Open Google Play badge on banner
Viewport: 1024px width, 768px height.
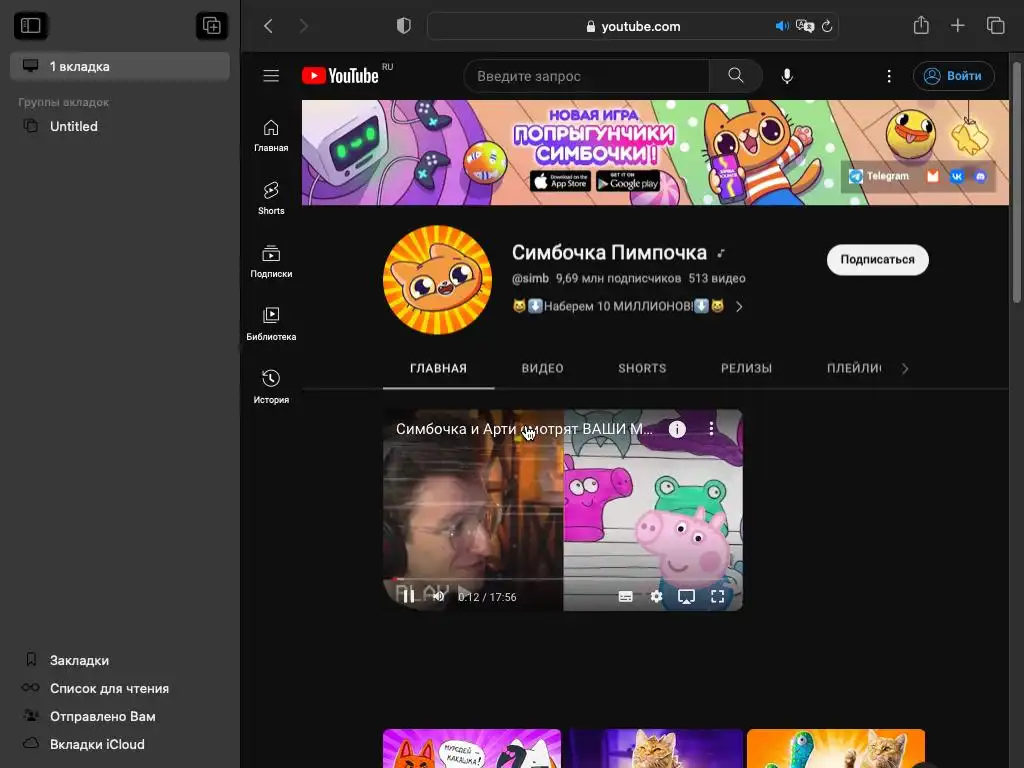[628, 181]
